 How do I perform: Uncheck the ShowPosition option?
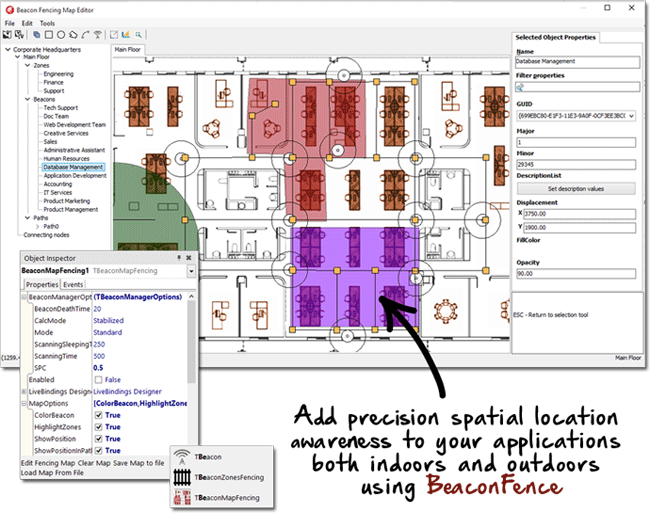click(x=98, y=439)
